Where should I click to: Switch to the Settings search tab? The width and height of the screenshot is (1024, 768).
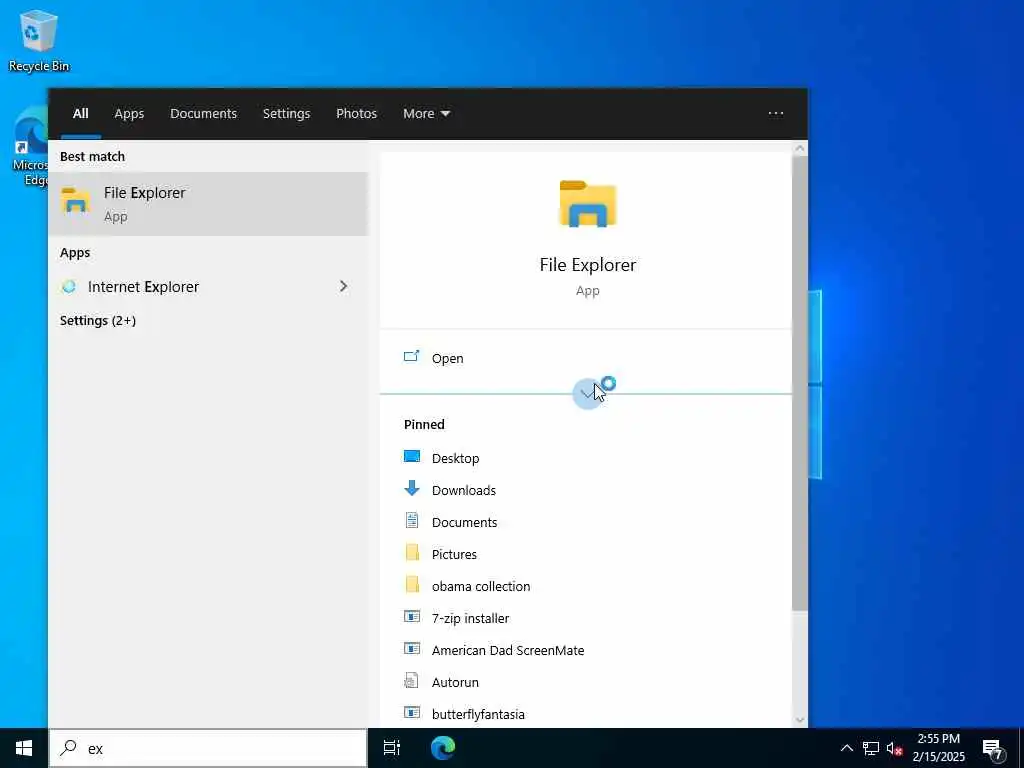(x=287, y=113)
